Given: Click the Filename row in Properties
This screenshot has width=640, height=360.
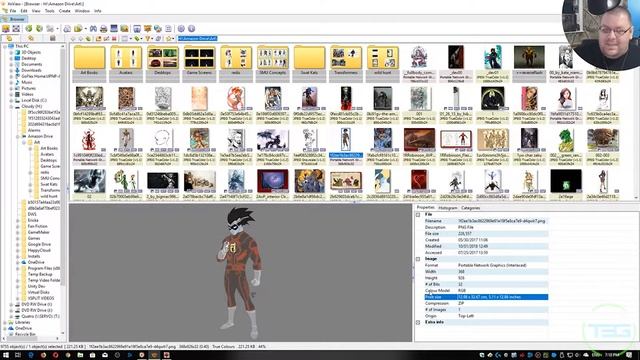Looking at the screenshot, I should tap(486, 221).
